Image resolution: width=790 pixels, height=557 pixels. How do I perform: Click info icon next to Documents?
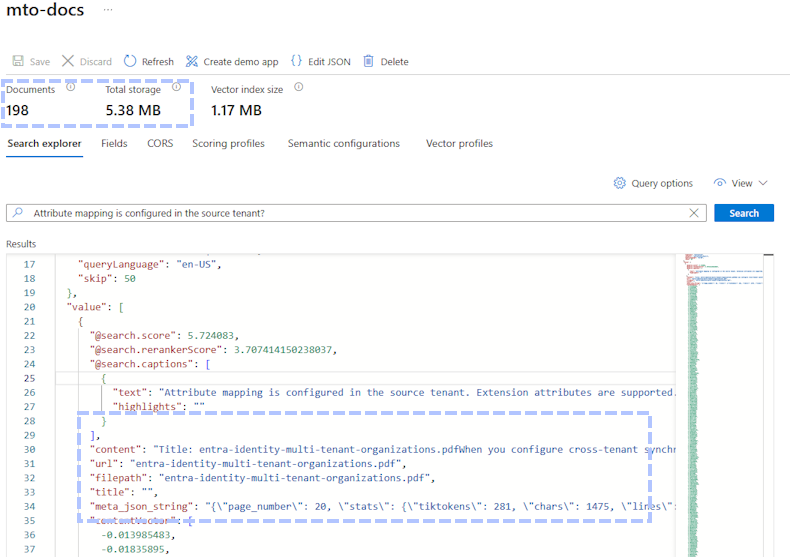70,88
